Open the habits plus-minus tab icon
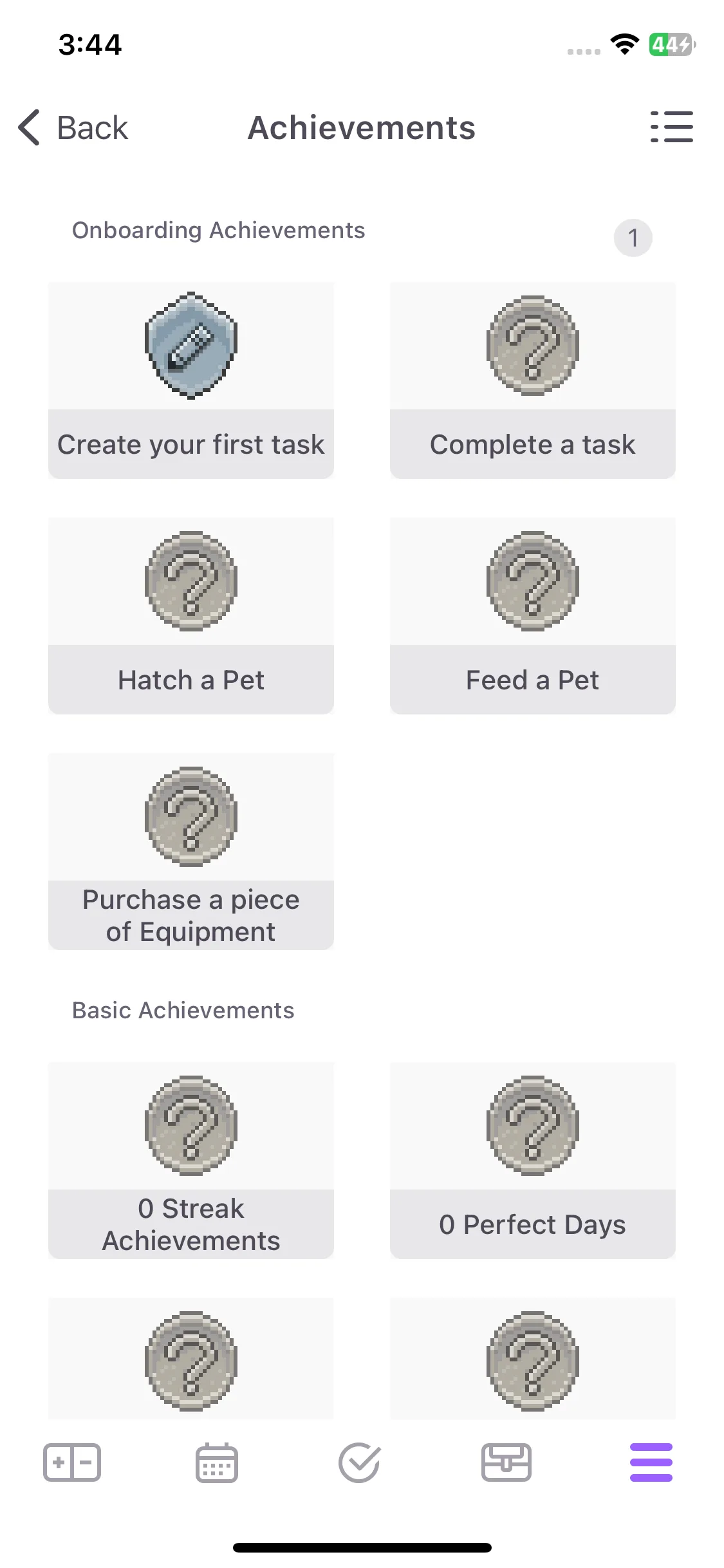Viewport: 724px width, 1568px height. tap(72, 1462)
